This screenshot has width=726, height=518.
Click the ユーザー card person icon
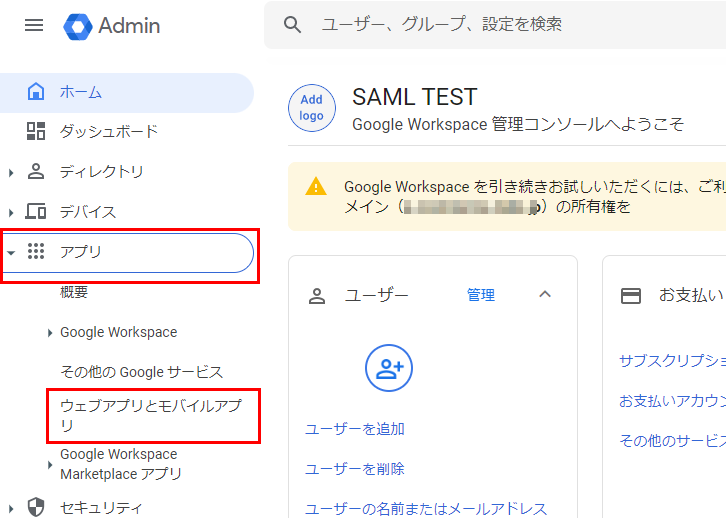[317, 296]
